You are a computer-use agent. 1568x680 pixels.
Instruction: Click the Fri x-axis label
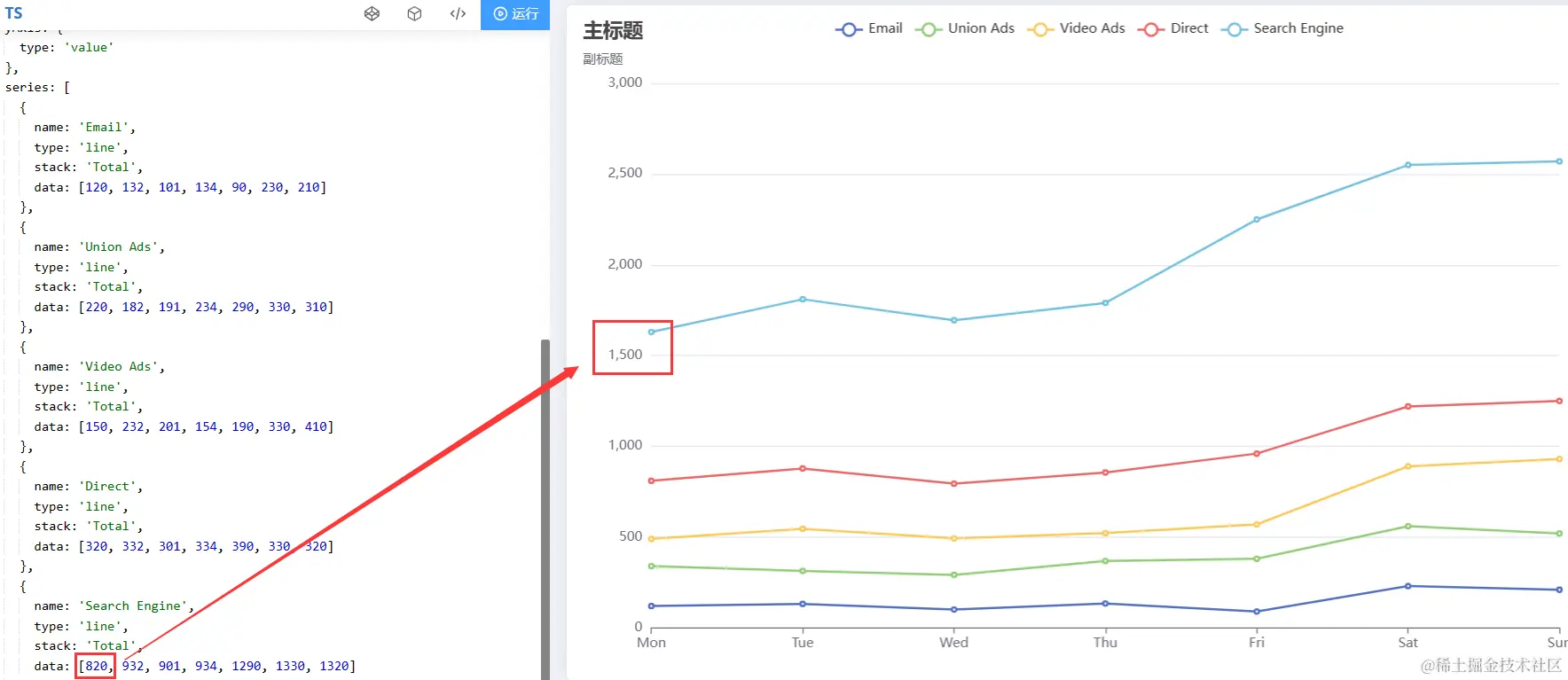click(x=1257, y=643)
